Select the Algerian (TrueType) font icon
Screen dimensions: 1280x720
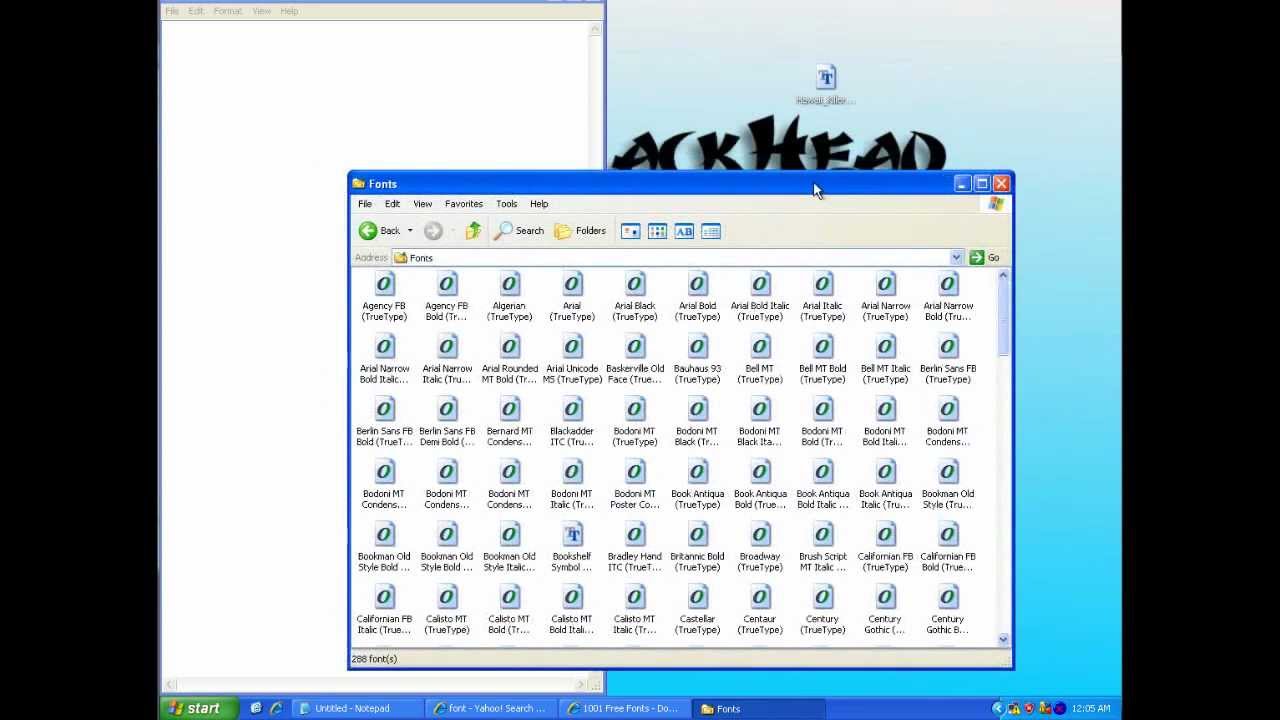point(510,285)
